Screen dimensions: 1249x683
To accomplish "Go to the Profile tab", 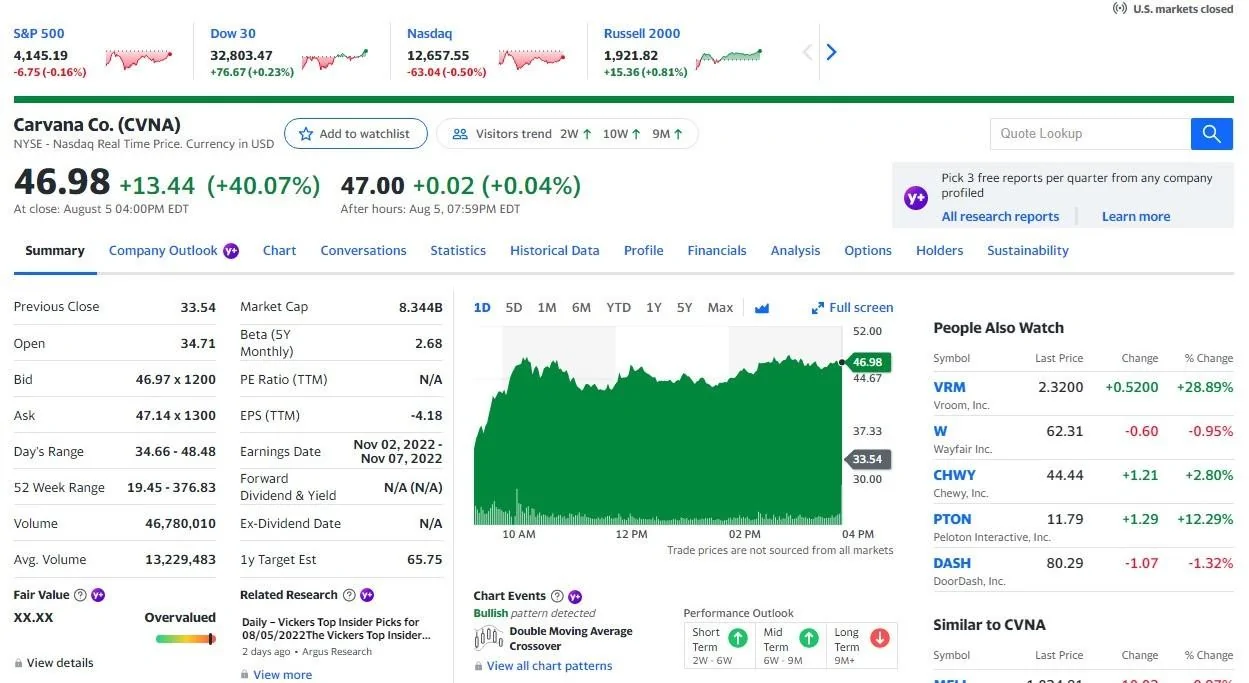I will pos(644,251).
